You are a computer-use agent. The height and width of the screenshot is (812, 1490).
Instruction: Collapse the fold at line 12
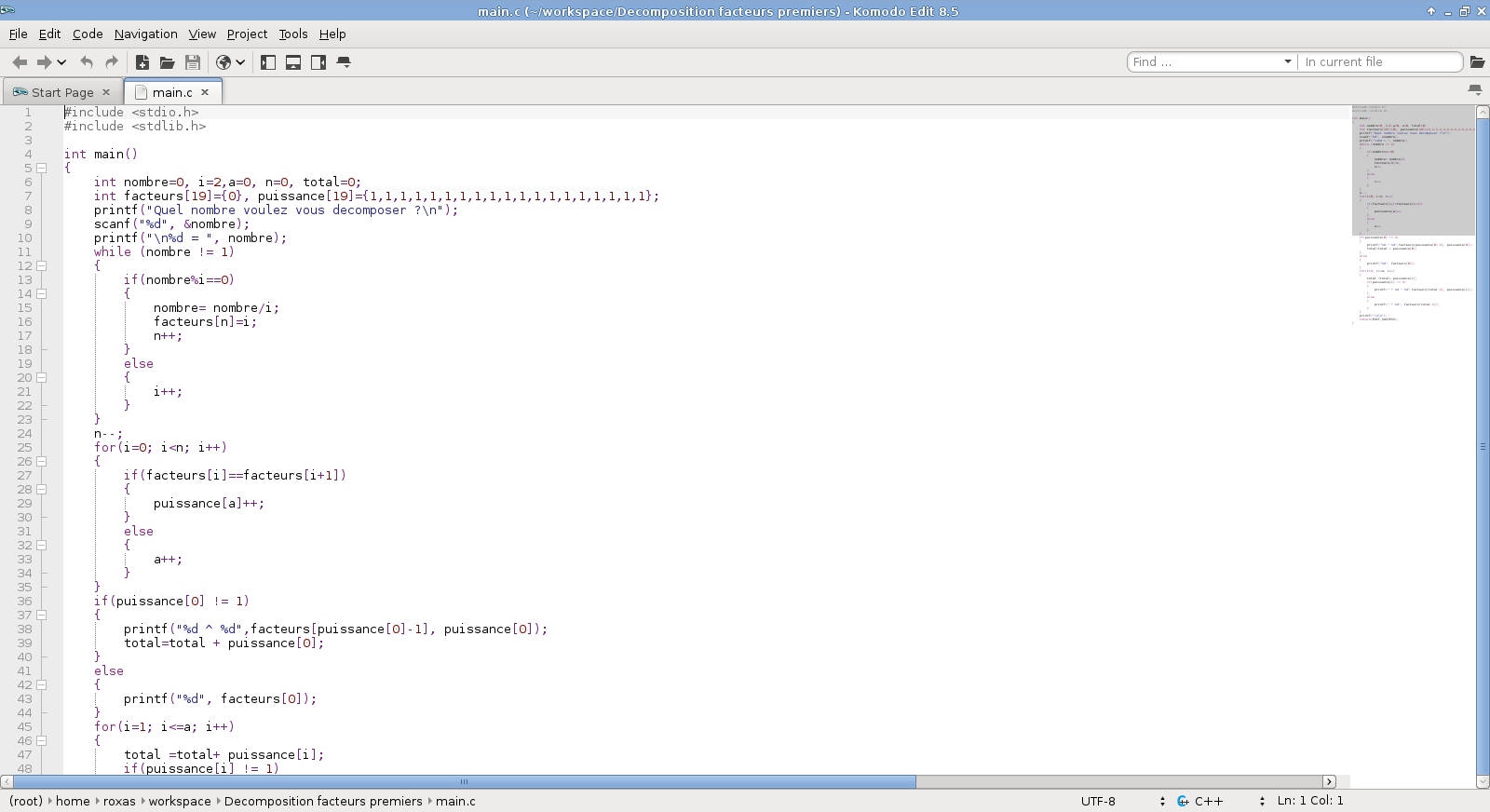point(42,265)
